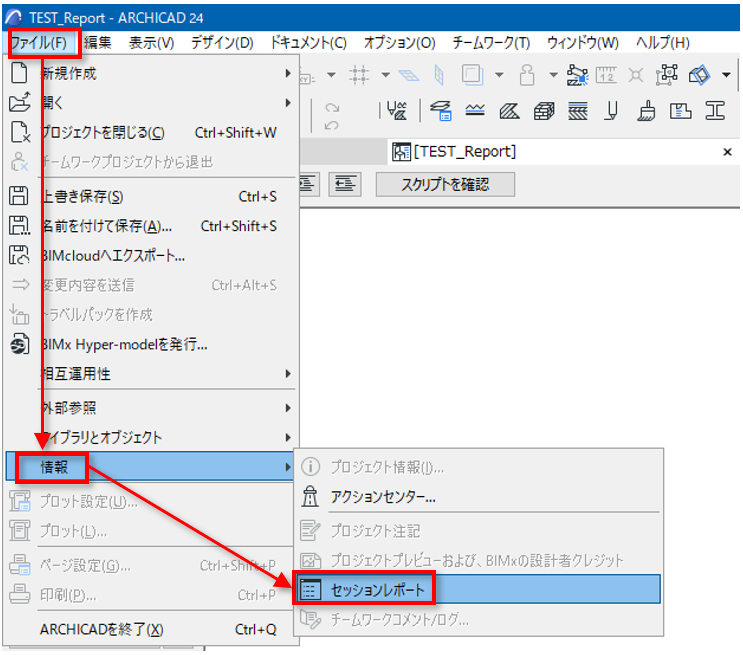
Task: Expand the 外部参照 submenu
Action: tap(151, 408)
